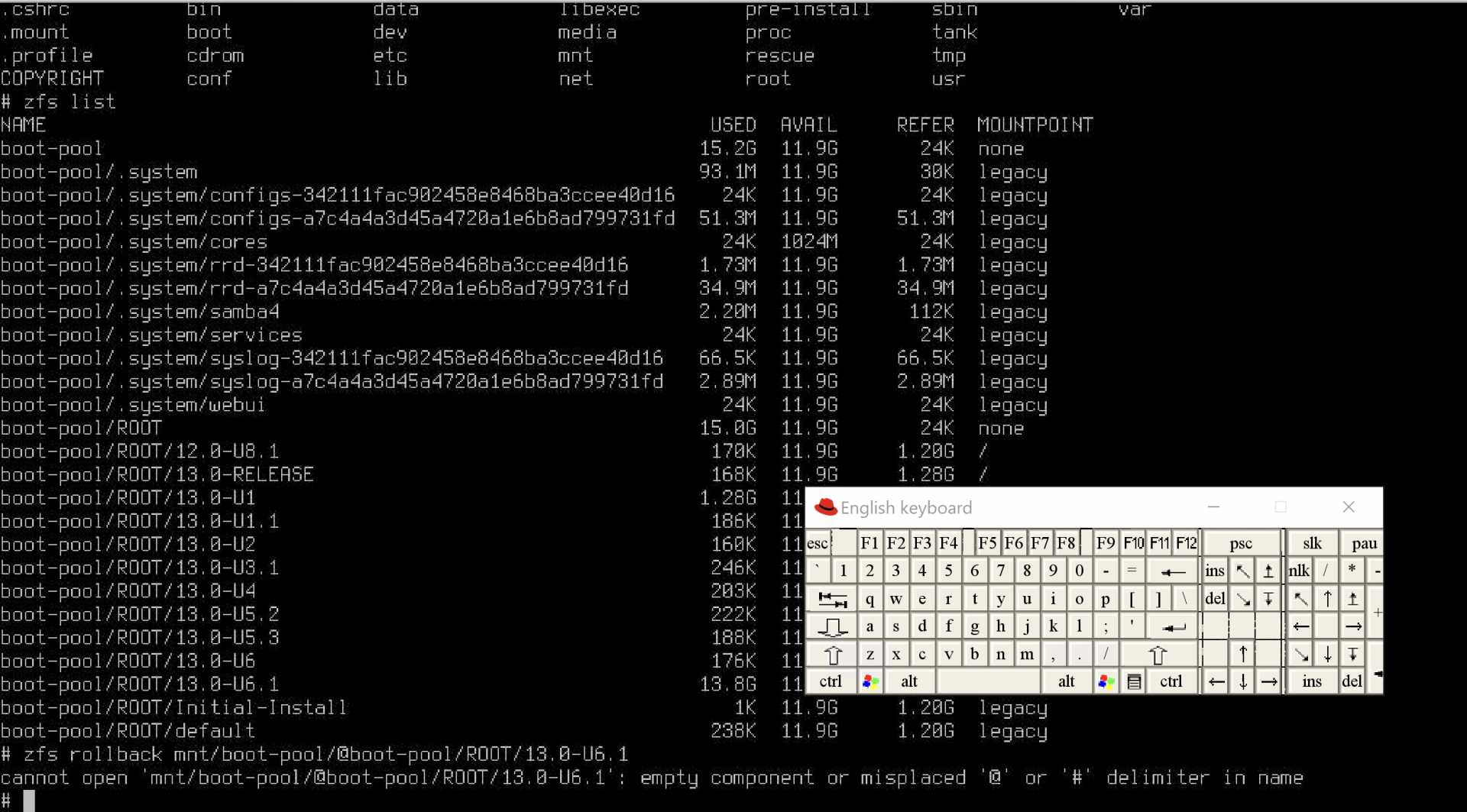This screenshot has height=812, width=1467.
Task: Click numpad 8 up arrow key
Action: [1327, 599]
